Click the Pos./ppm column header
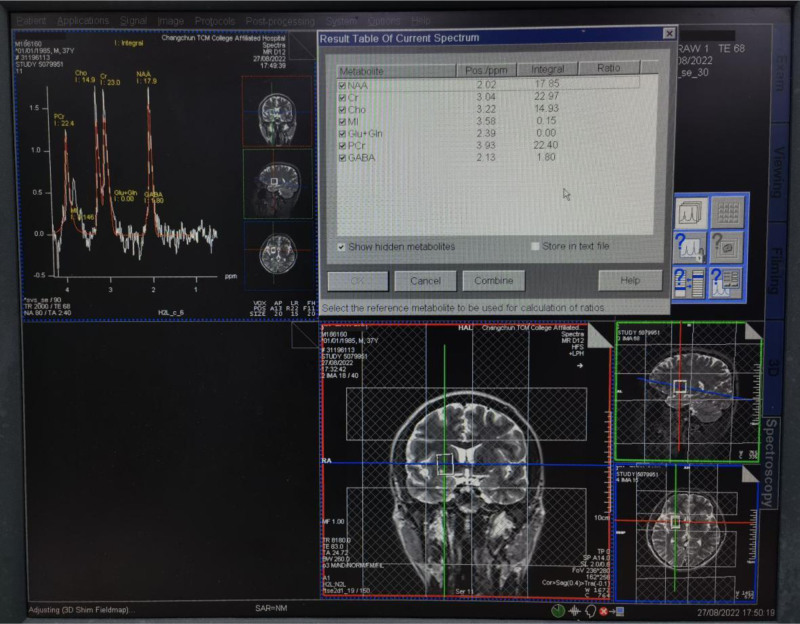800x624 pixels. coord(486,70)
